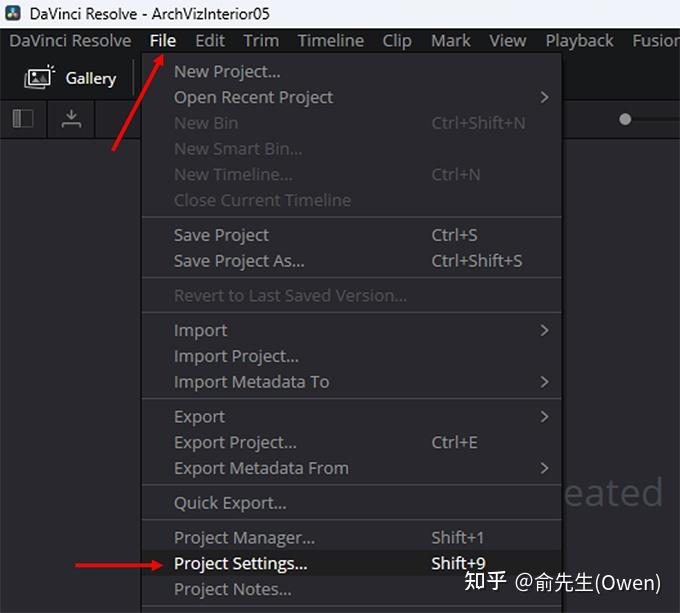Click the import download arrow icon

click(71, 119)
